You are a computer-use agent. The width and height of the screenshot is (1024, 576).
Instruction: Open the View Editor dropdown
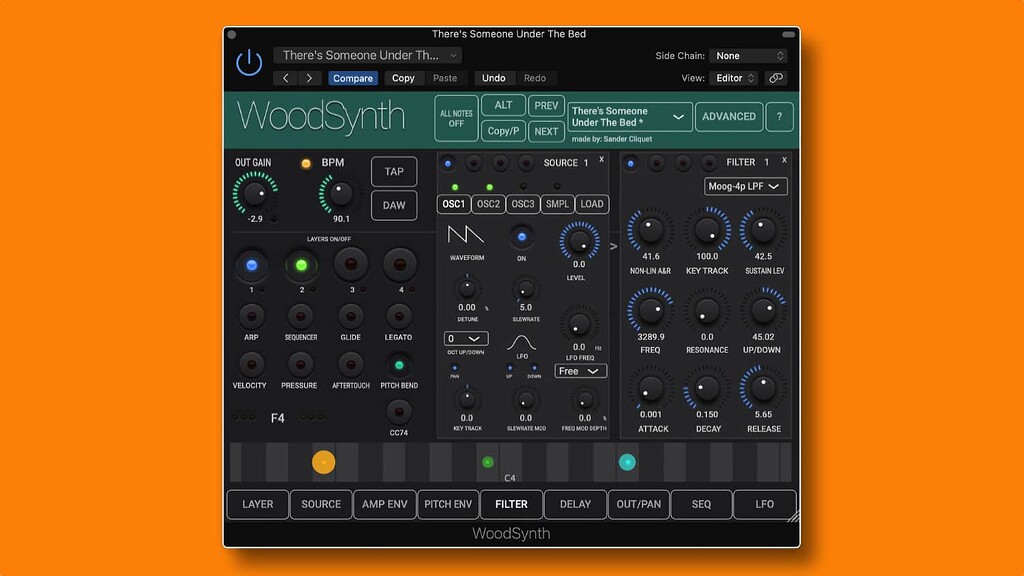(734, 78)
